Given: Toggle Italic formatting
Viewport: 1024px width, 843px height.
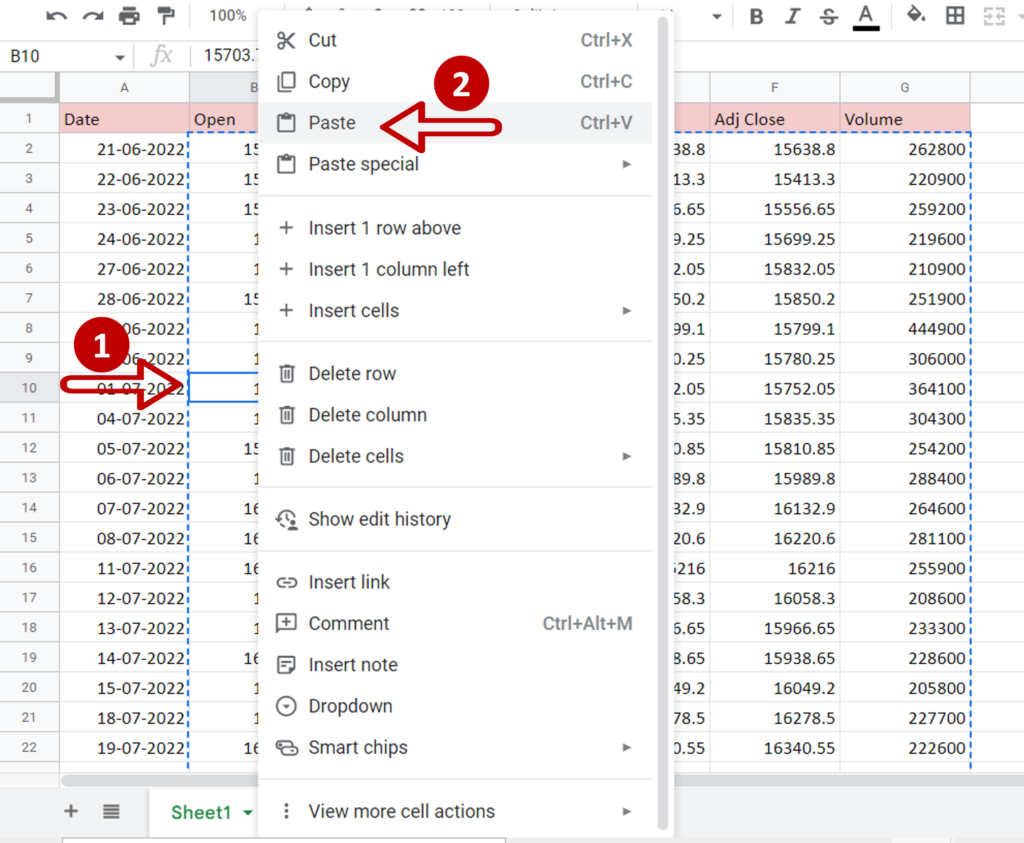Looking at the screenshot, I should click(x=792, y=16).
